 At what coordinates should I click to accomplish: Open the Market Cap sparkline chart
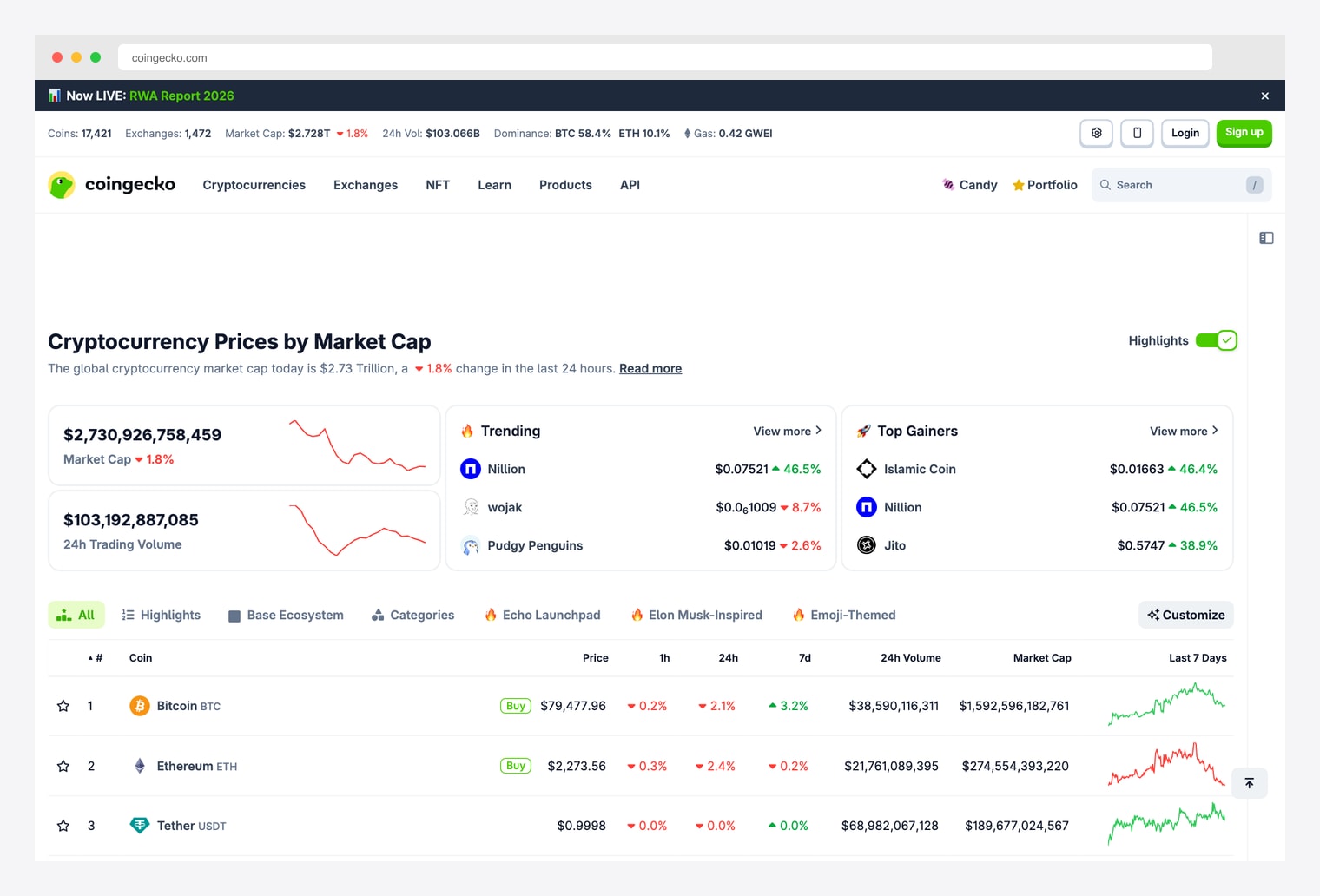click(x=357, y=445)
